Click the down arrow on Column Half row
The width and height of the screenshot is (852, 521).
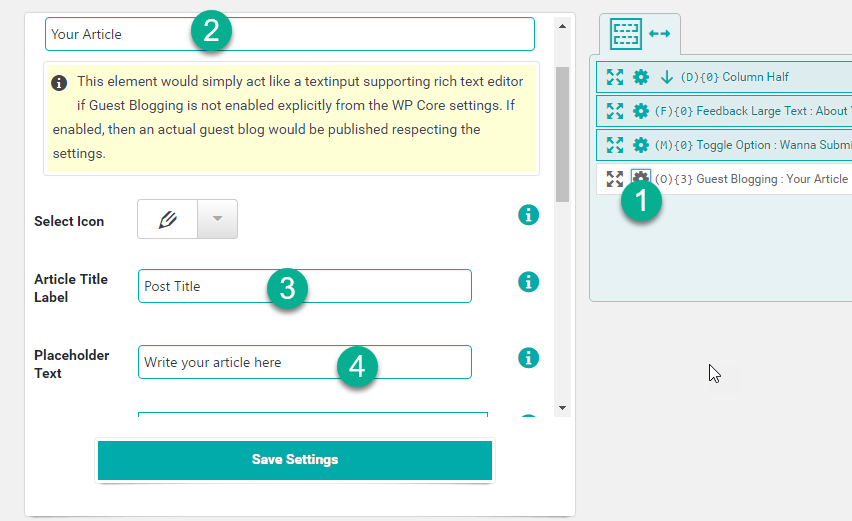click(x=666, y=77)
